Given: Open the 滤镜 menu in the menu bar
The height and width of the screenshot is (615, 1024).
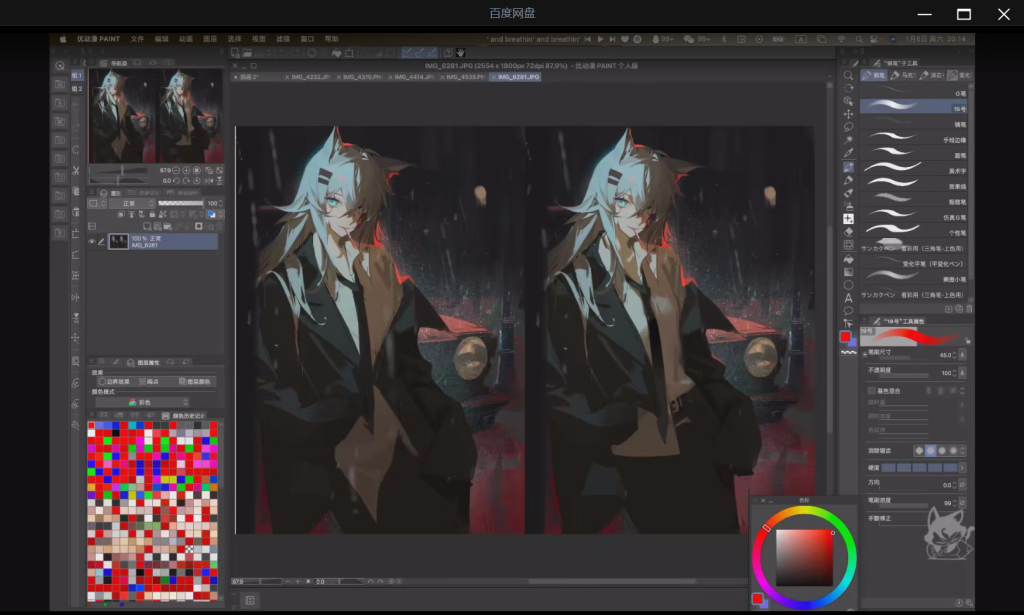Looking at the screenshot, I should click(283, 39).
